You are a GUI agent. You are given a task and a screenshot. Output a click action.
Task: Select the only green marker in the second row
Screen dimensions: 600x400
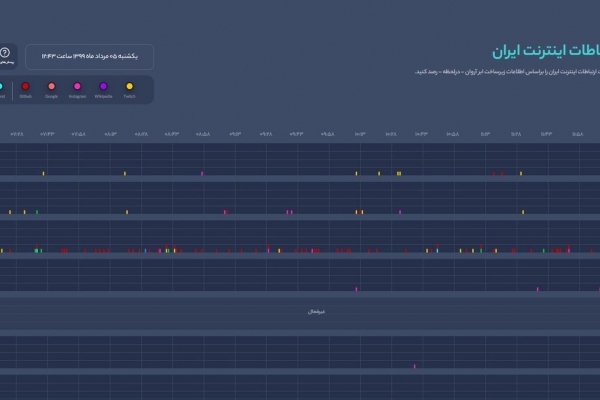point(37,212)
